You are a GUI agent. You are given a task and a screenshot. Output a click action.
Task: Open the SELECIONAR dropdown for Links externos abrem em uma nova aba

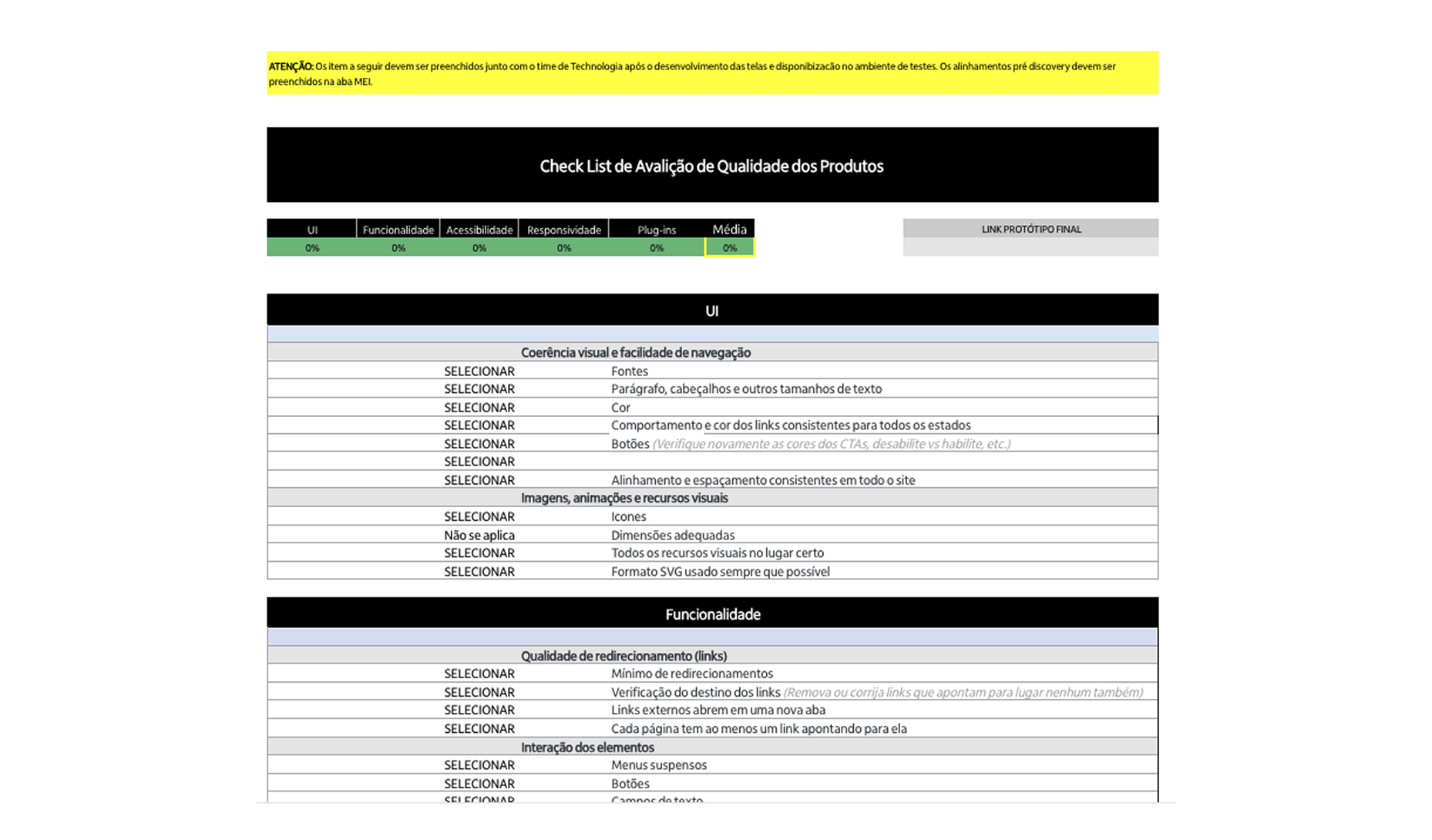479,710
